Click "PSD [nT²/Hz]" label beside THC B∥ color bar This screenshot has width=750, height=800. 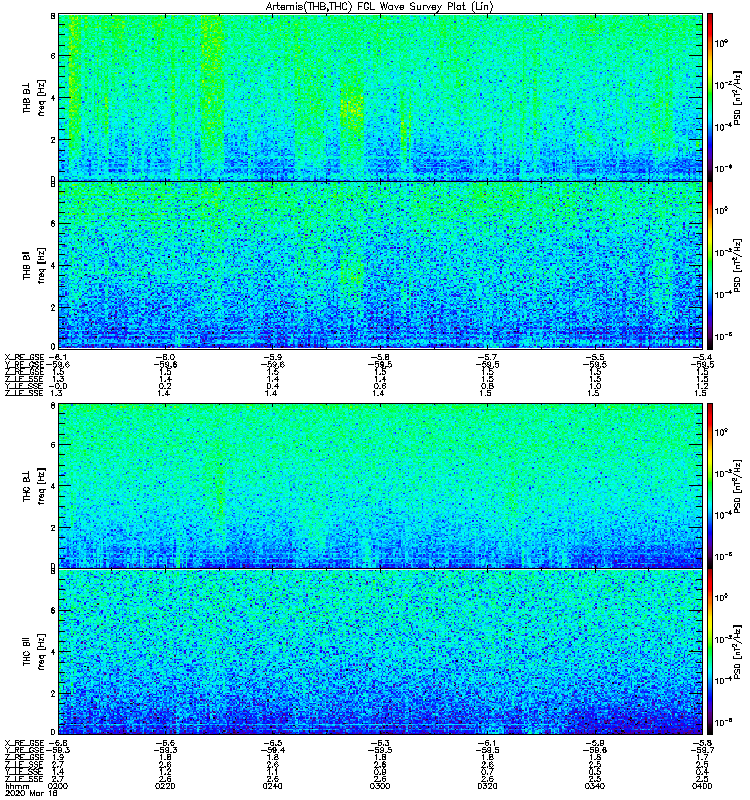click(x=737, y=652)
